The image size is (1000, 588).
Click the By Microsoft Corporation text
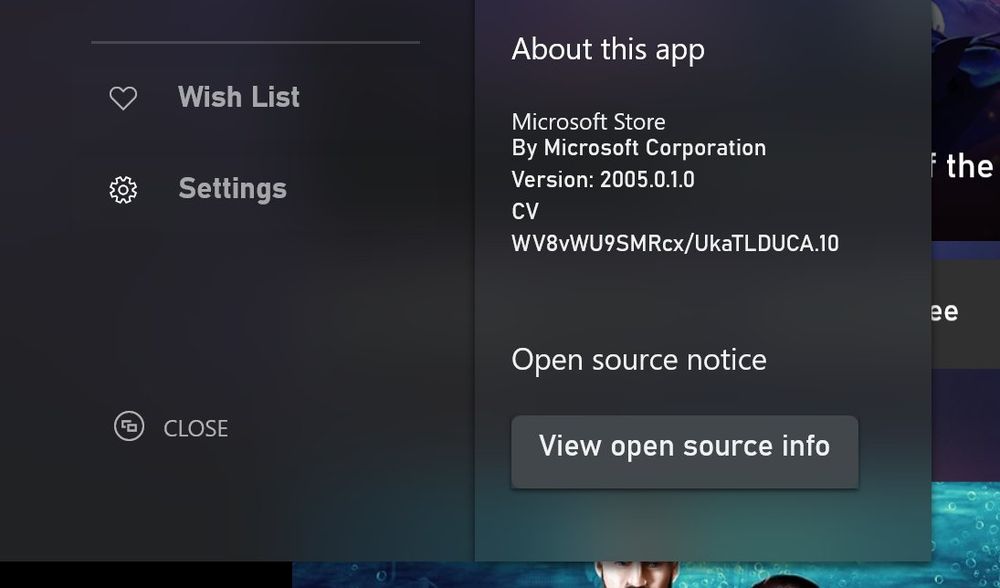638,148
